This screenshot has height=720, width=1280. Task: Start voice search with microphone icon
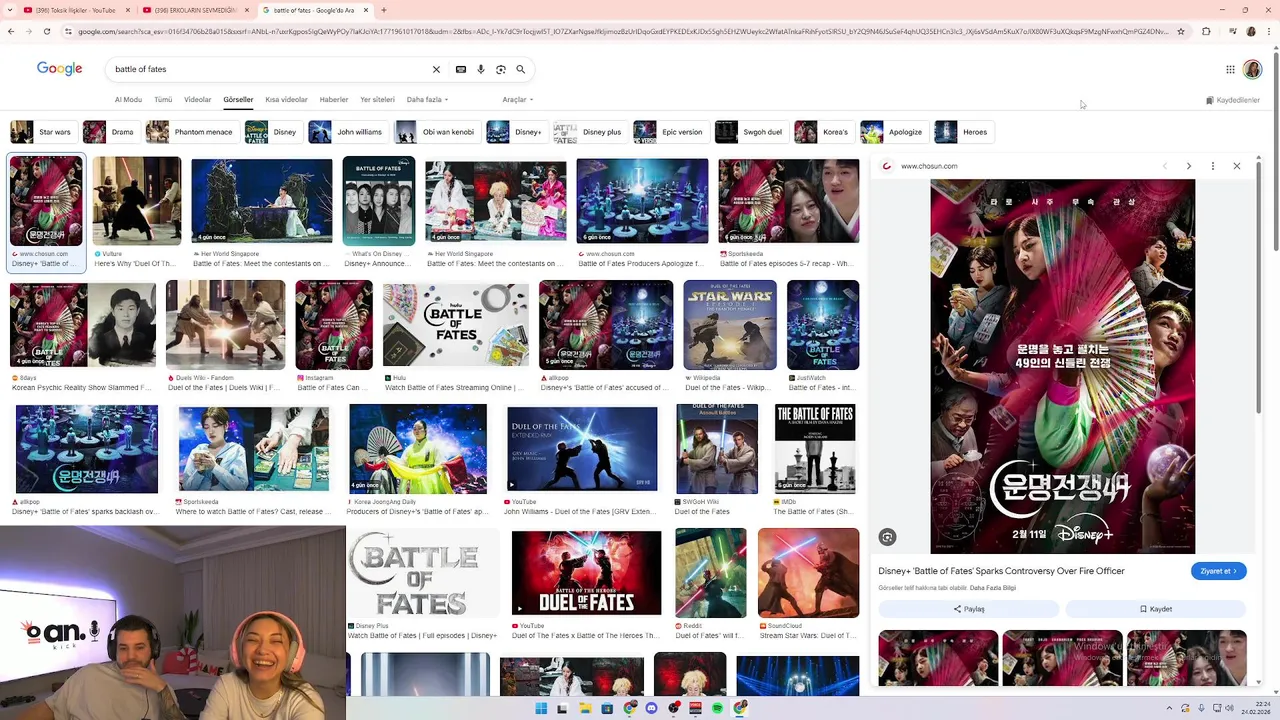481,69
